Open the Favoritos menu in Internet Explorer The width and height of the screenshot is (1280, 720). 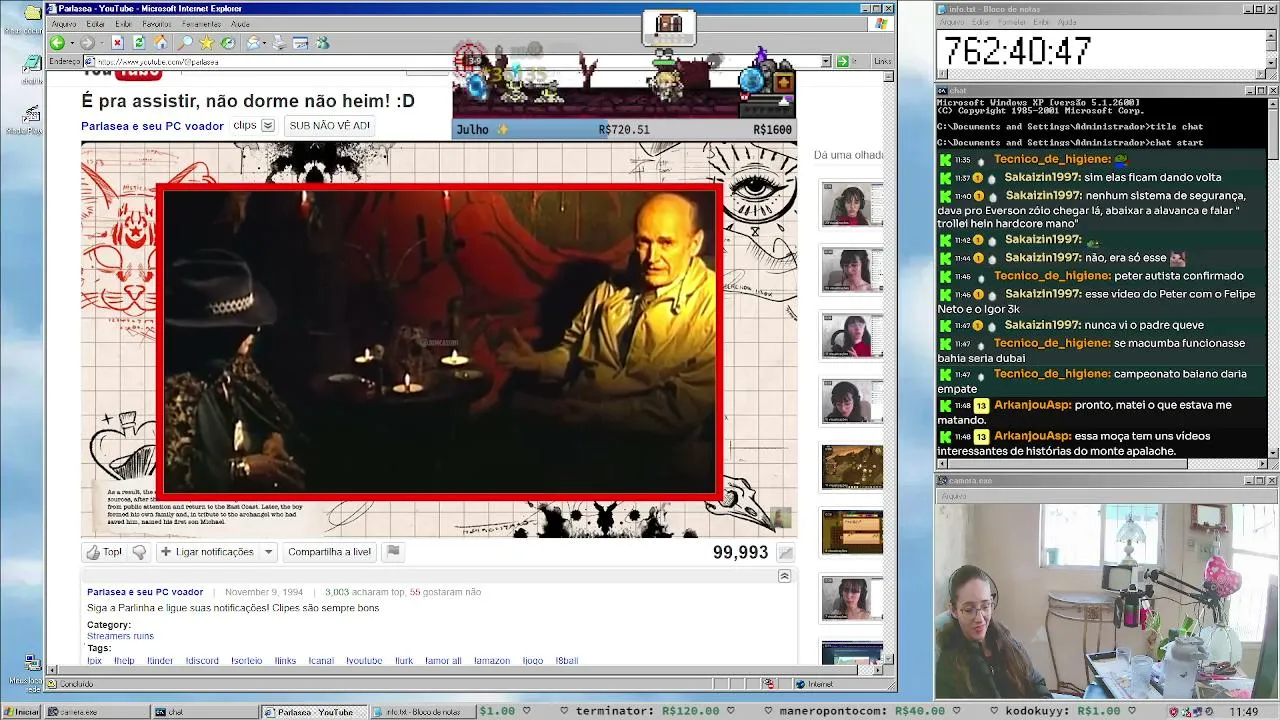(x=157, y=24)
